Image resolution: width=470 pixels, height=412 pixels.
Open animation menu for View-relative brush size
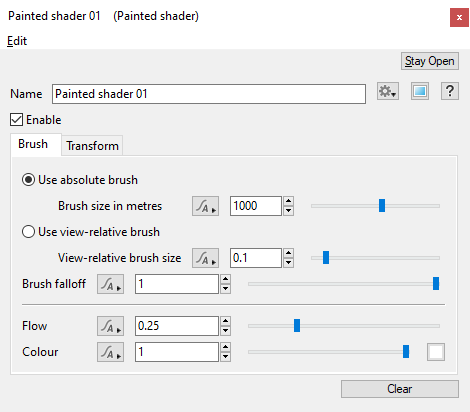(205, 258)
